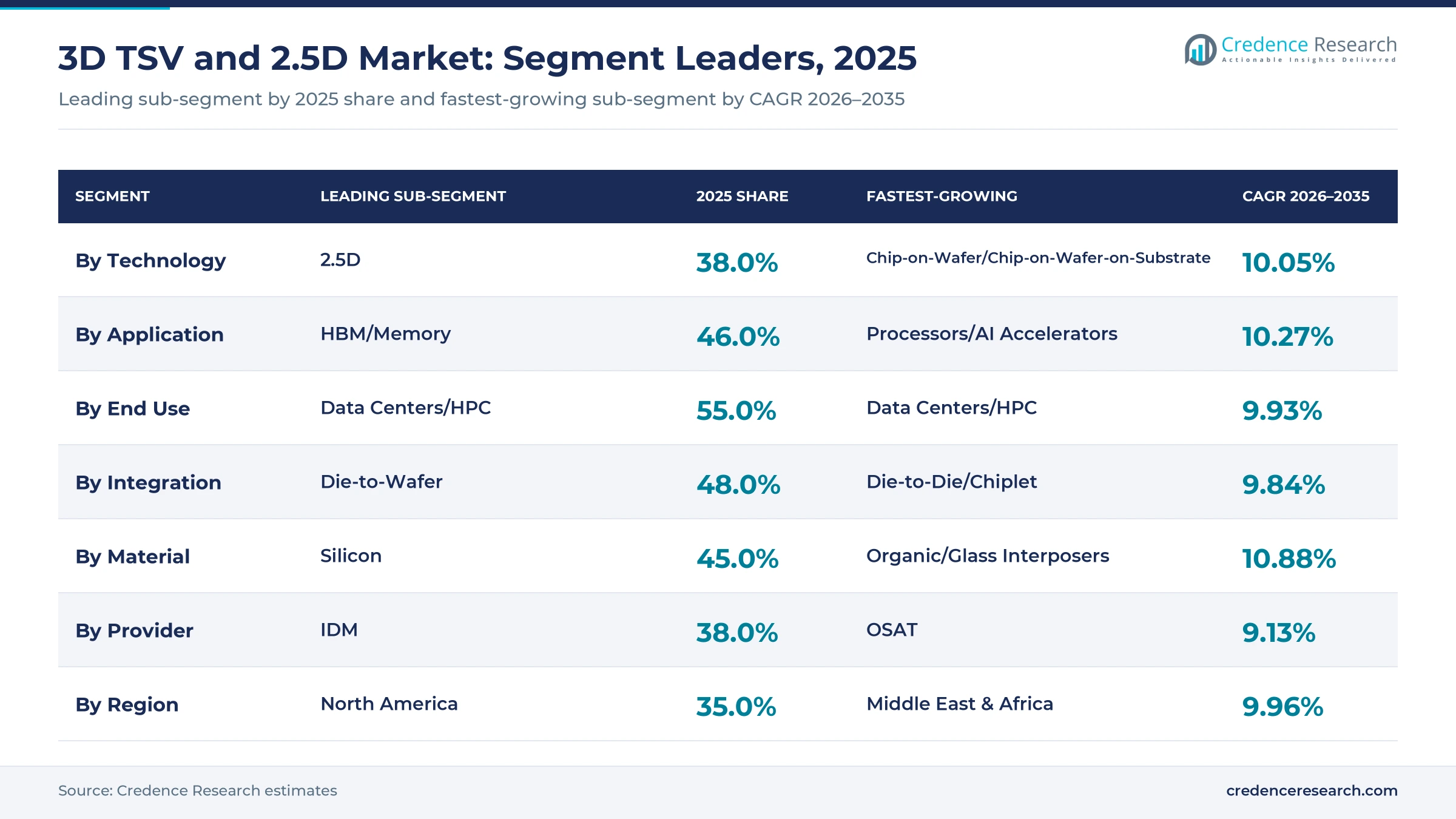Viewport: 1456px width, 819px height.
Task: Click the 46.0% share value
Action: pyautogui.click(x=738, y=337)
